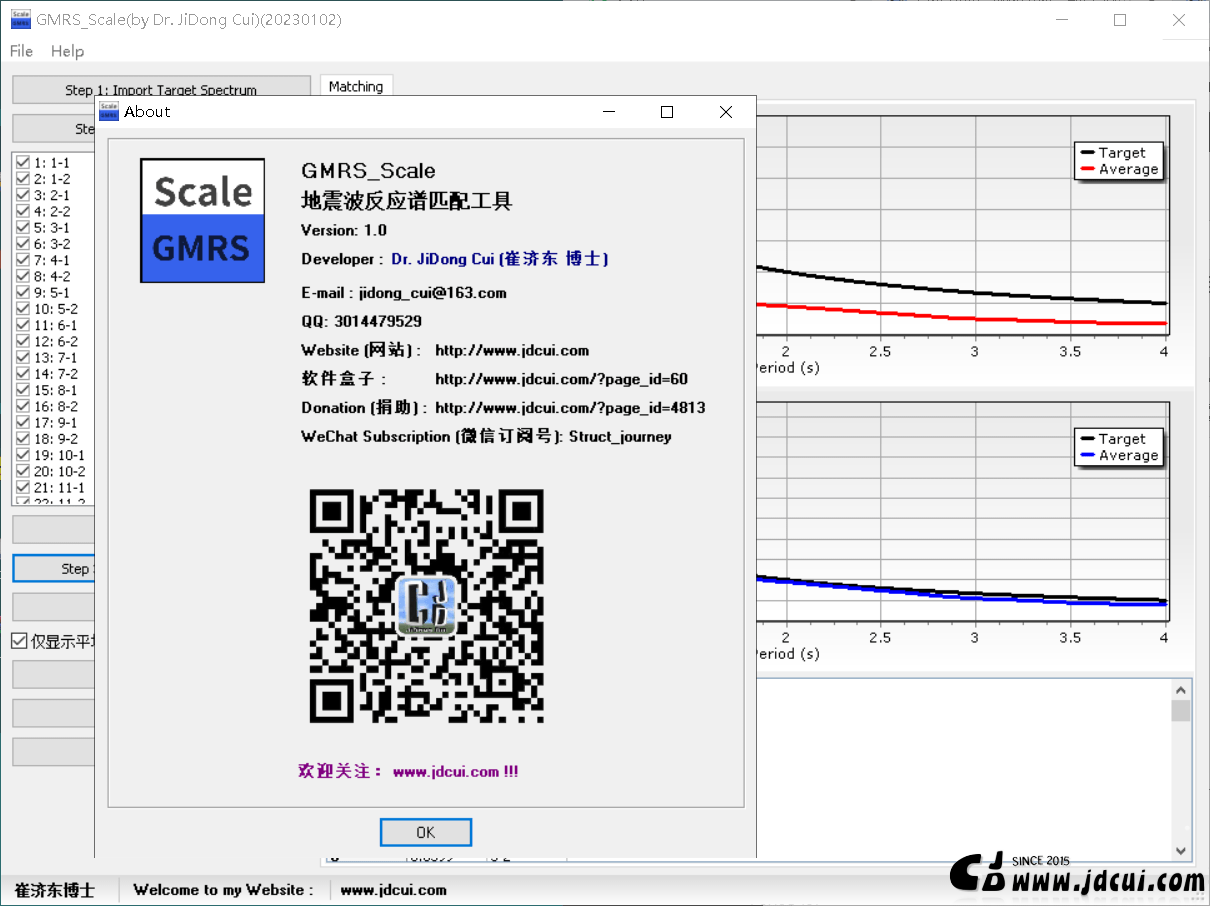Select list row 12: 6-2

56,341
